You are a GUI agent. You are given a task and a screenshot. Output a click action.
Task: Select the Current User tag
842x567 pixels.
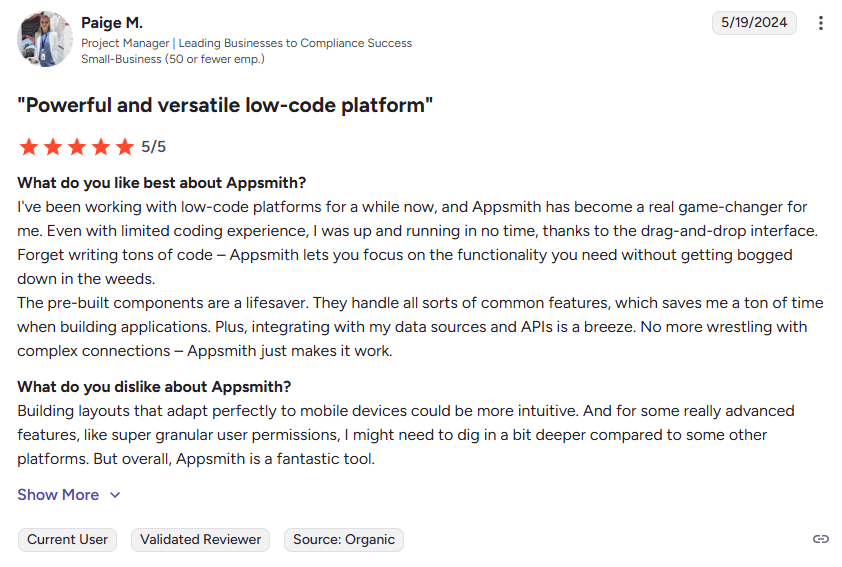coord(67,540)
